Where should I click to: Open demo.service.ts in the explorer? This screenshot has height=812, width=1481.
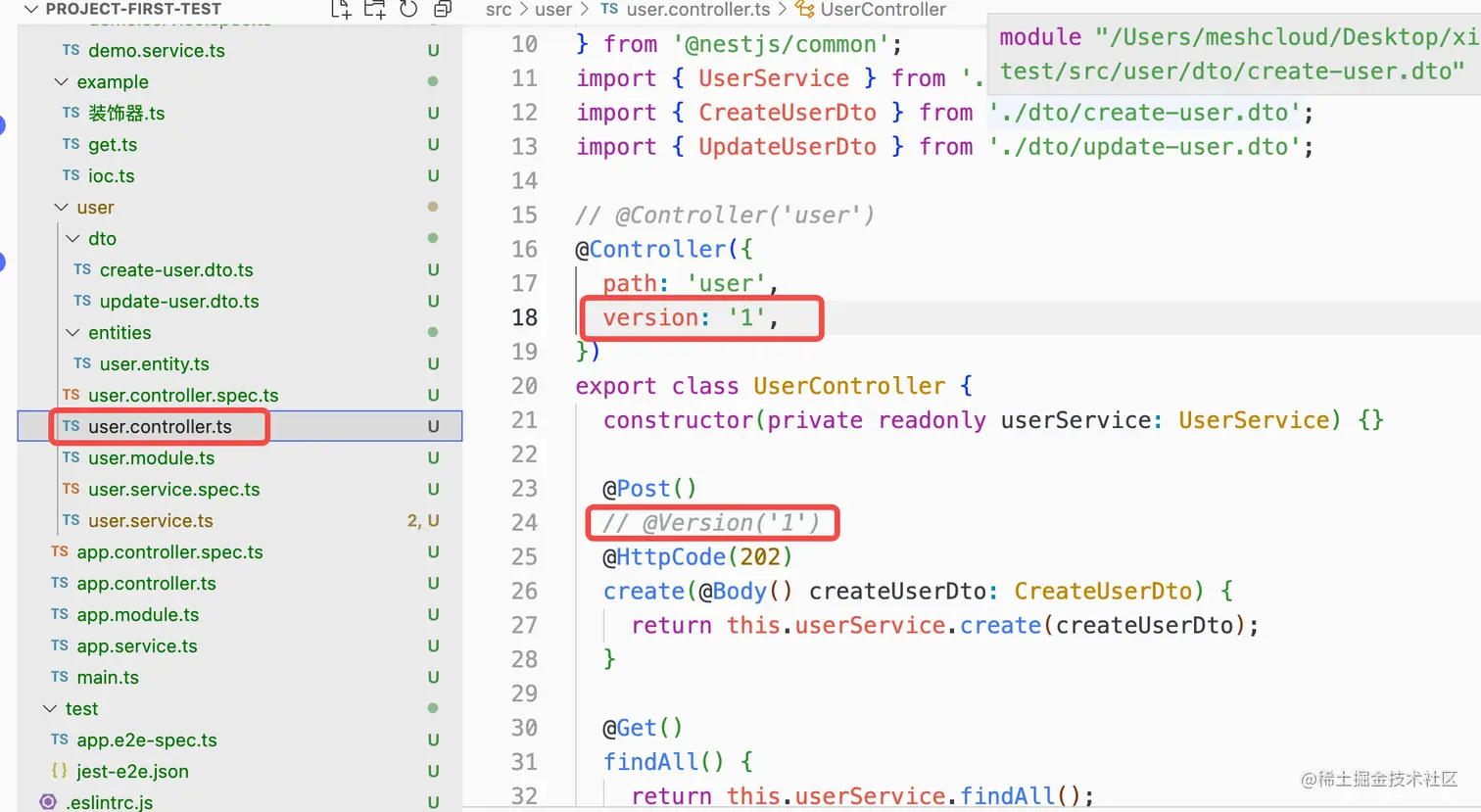(157, 50)
